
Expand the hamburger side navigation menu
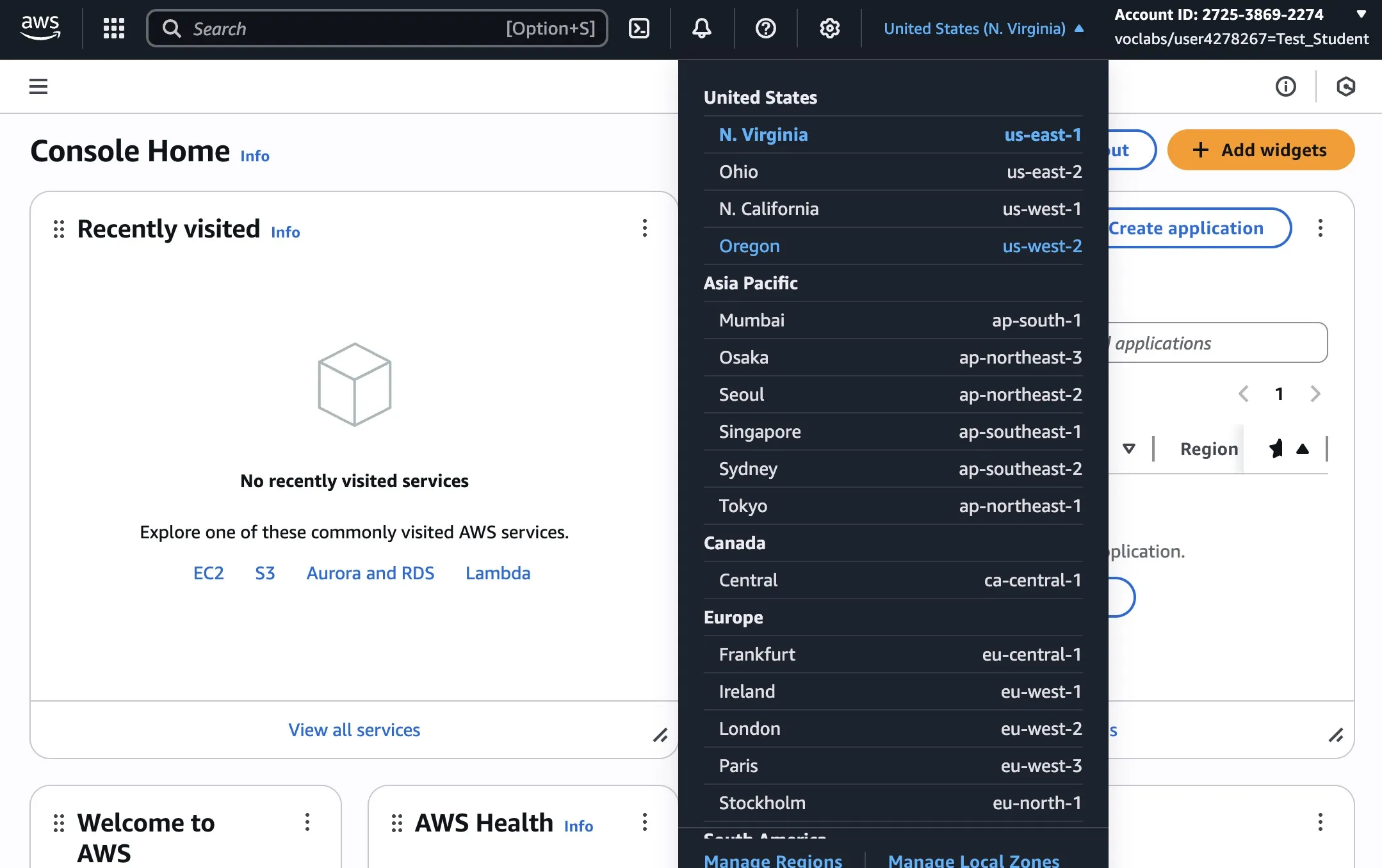tap(38, 86)
